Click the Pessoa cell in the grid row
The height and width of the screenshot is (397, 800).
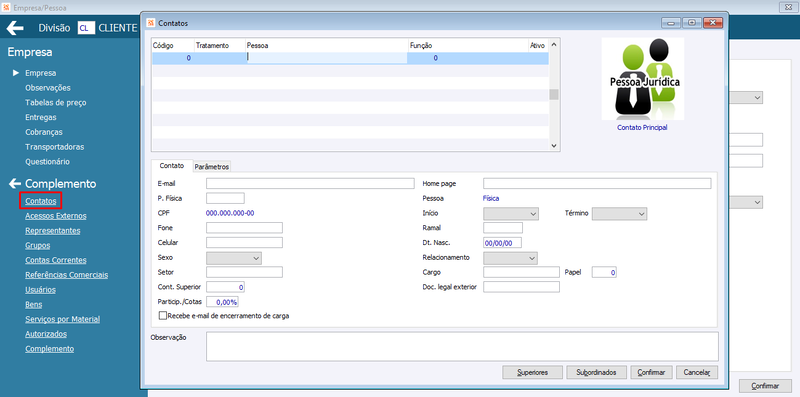326,58
